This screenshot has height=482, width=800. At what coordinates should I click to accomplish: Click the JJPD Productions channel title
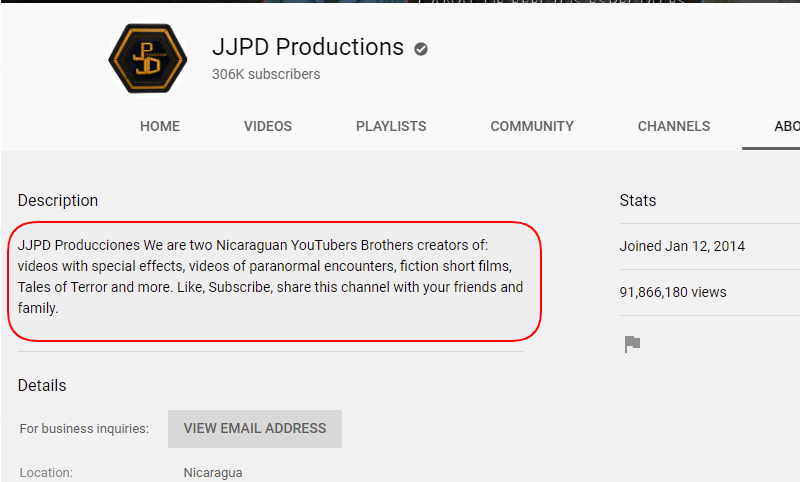tap(308, 47)
